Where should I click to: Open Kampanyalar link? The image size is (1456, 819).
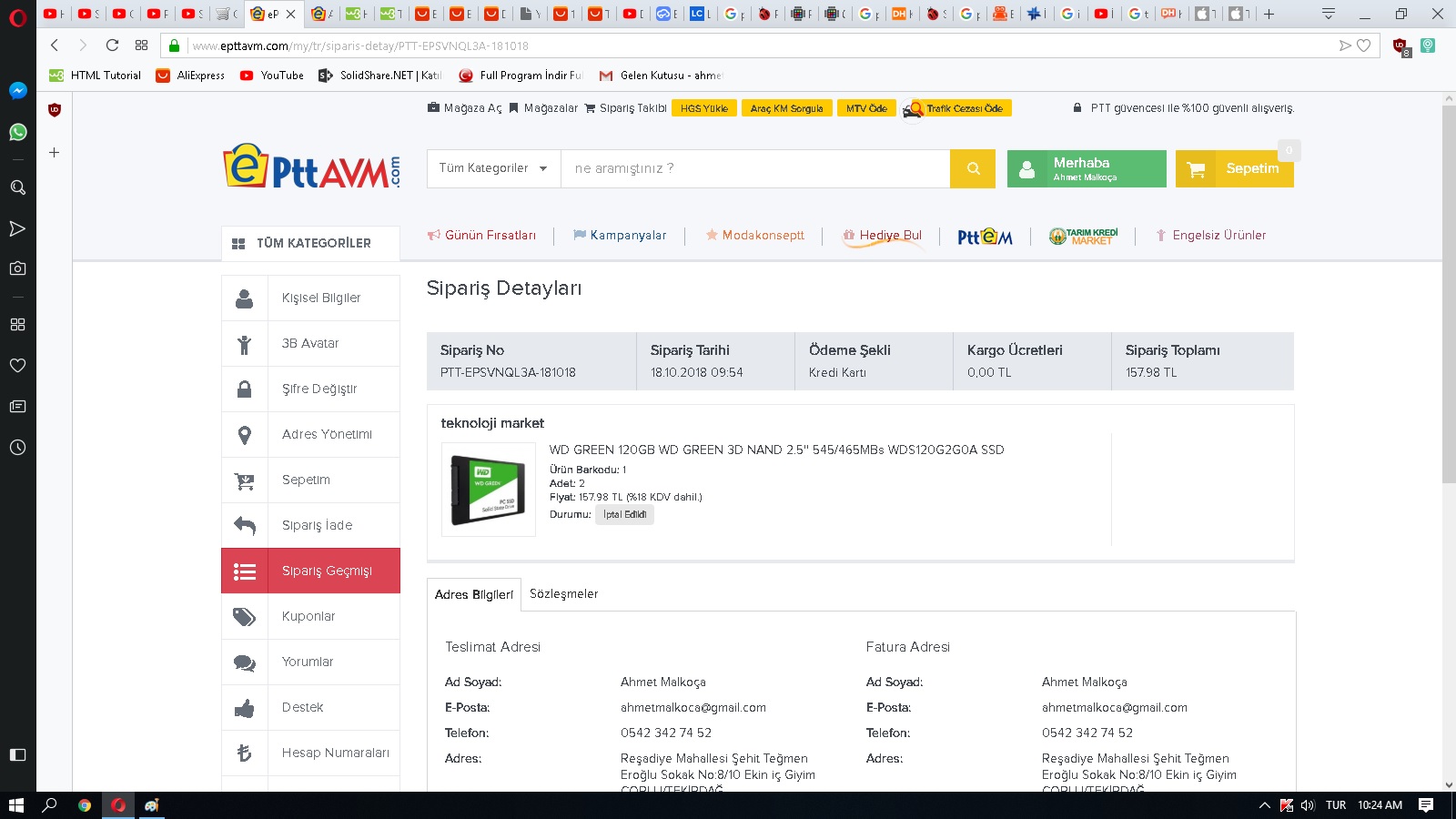620,235
